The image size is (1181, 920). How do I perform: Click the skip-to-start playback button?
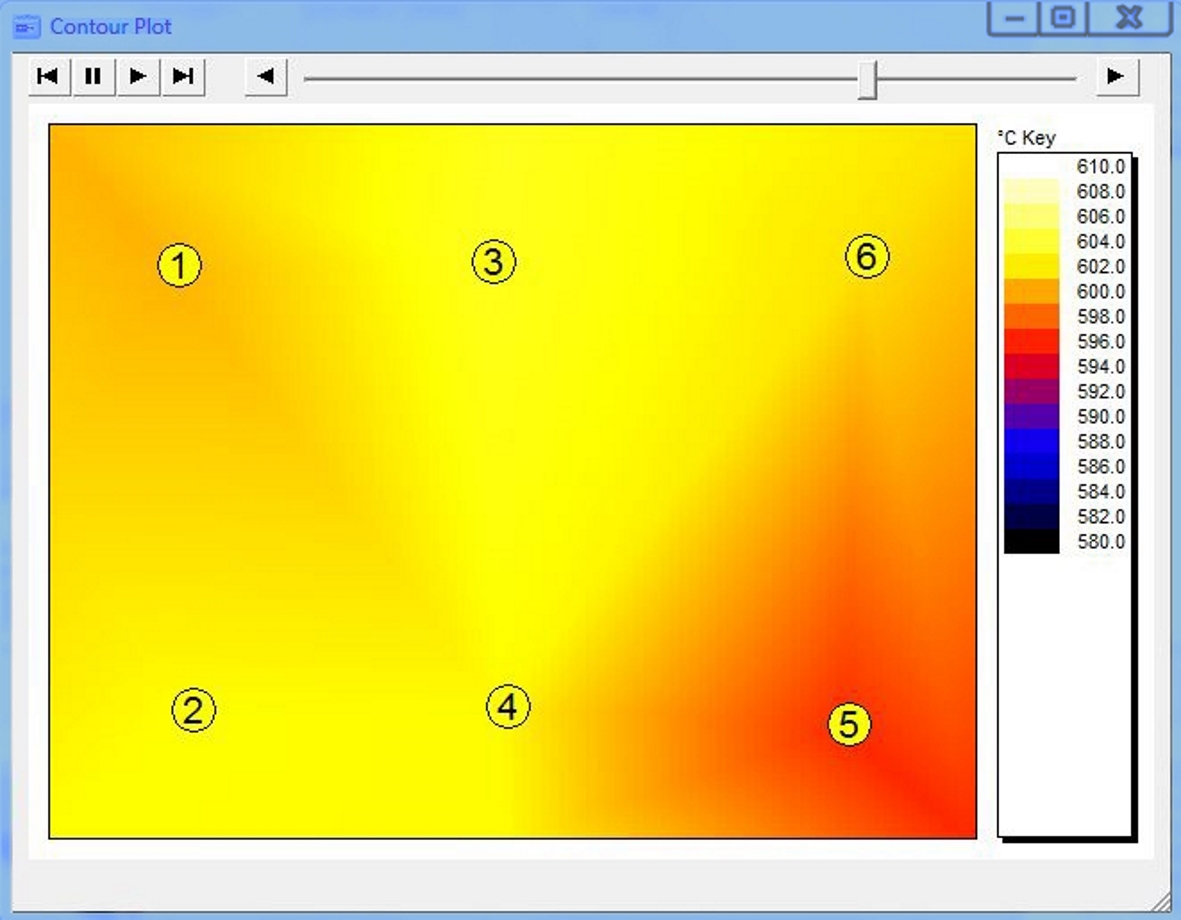[x=46, y=76]
